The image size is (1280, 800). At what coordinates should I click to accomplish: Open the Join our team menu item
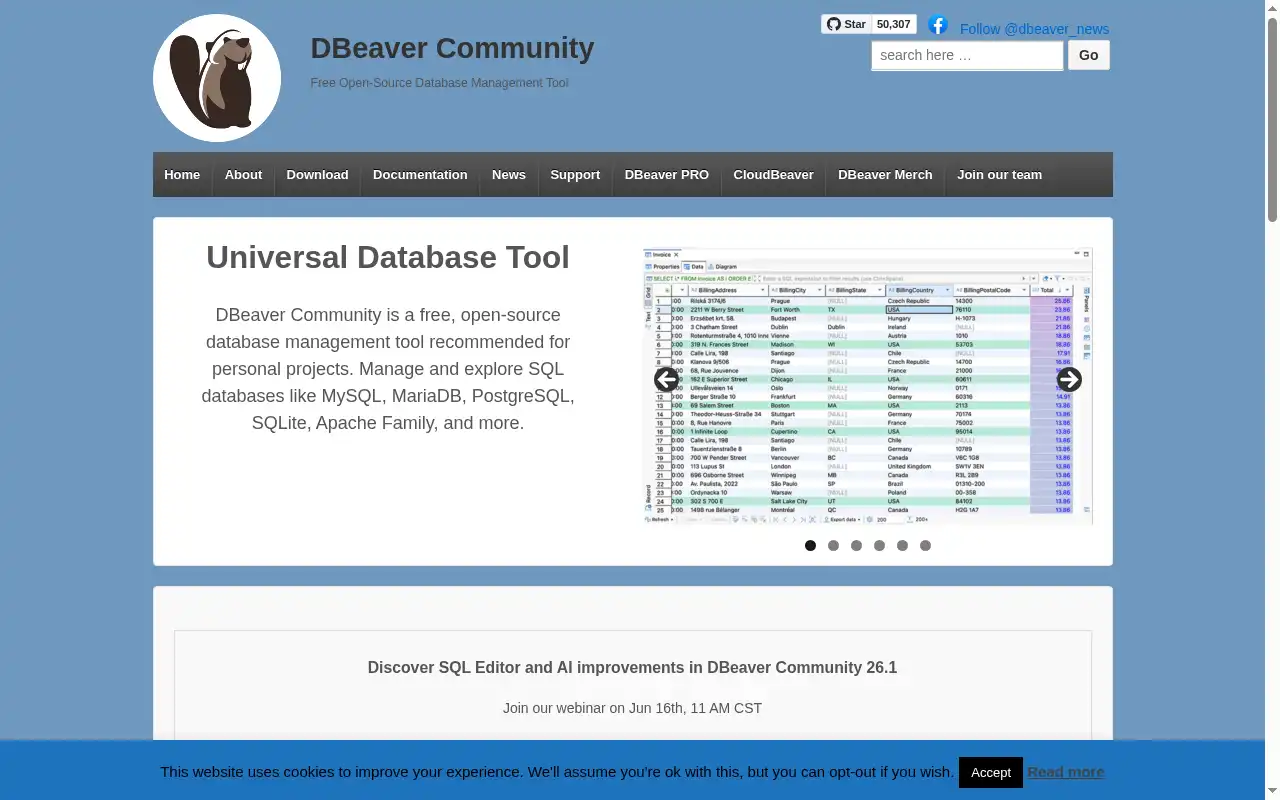tap(999, 174)
